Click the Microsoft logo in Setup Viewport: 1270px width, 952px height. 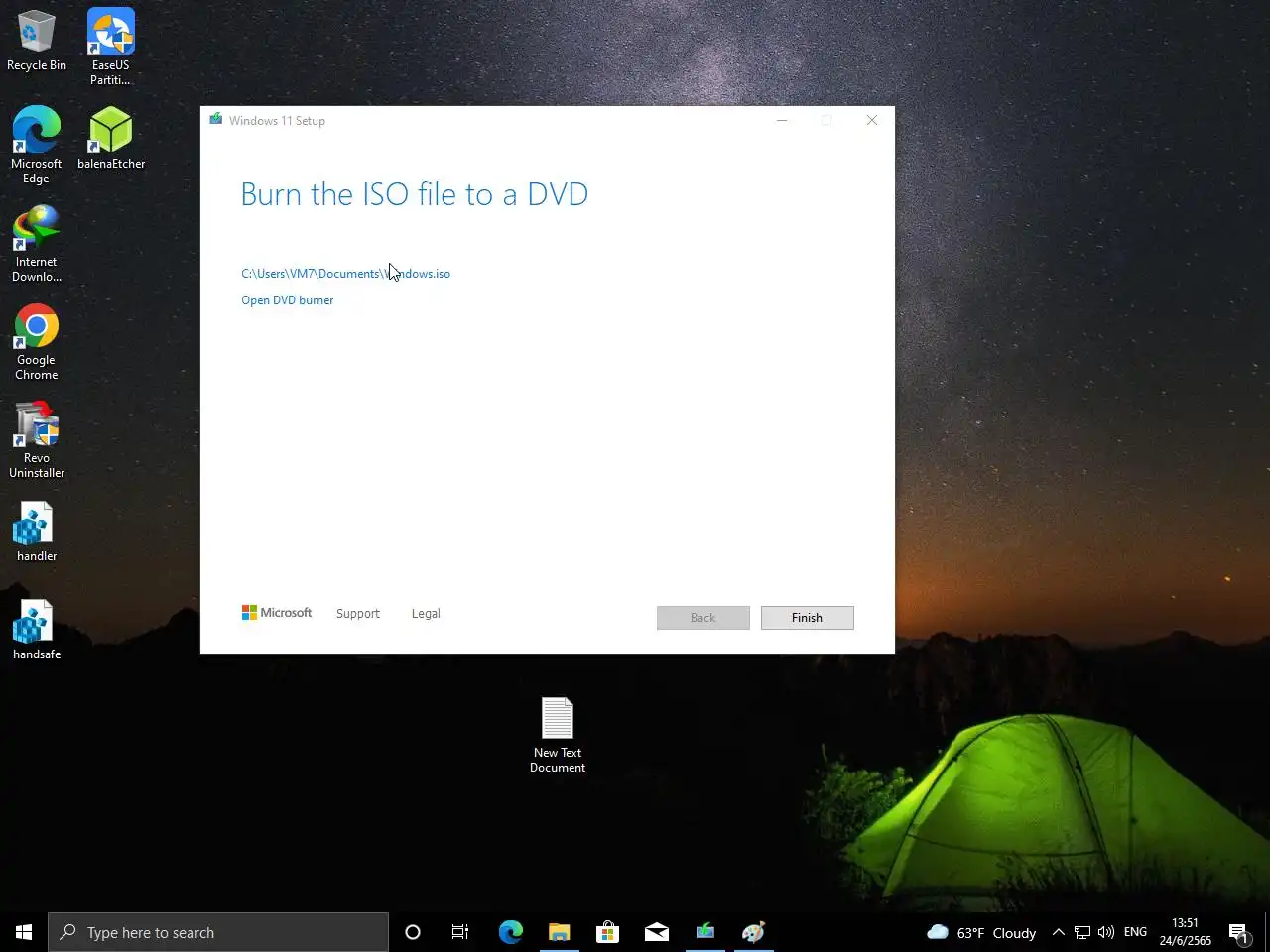(x=277, y=613)
